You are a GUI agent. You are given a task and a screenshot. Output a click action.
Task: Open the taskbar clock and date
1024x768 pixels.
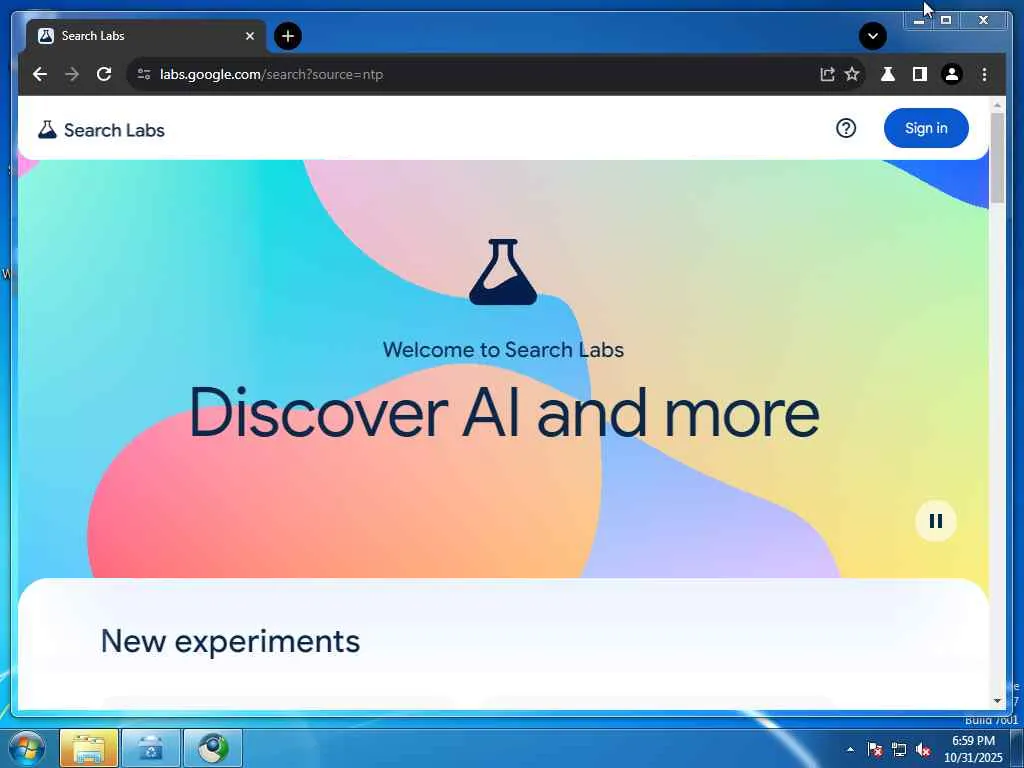coord(973,748)
